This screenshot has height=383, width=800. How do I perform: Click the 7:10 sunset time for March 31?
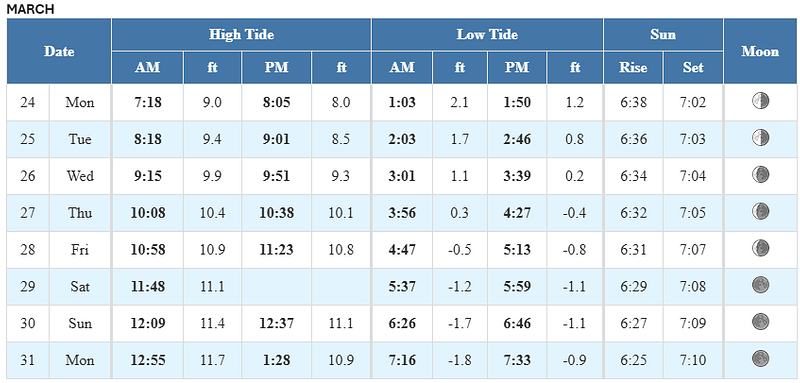[693, 360]
